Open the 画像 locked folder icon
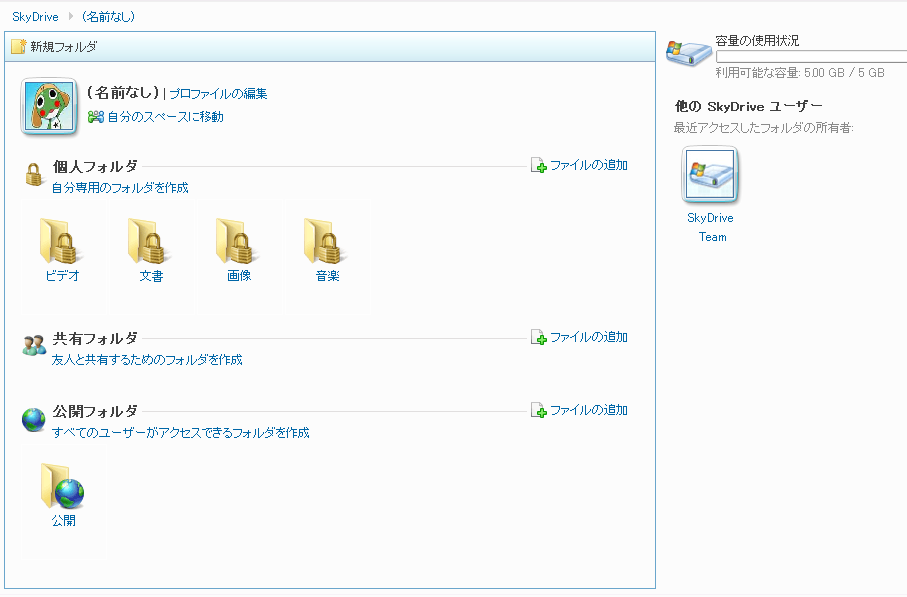Image resolution: width=907 pixels, height=597 pixels. [x=238, y=241]
